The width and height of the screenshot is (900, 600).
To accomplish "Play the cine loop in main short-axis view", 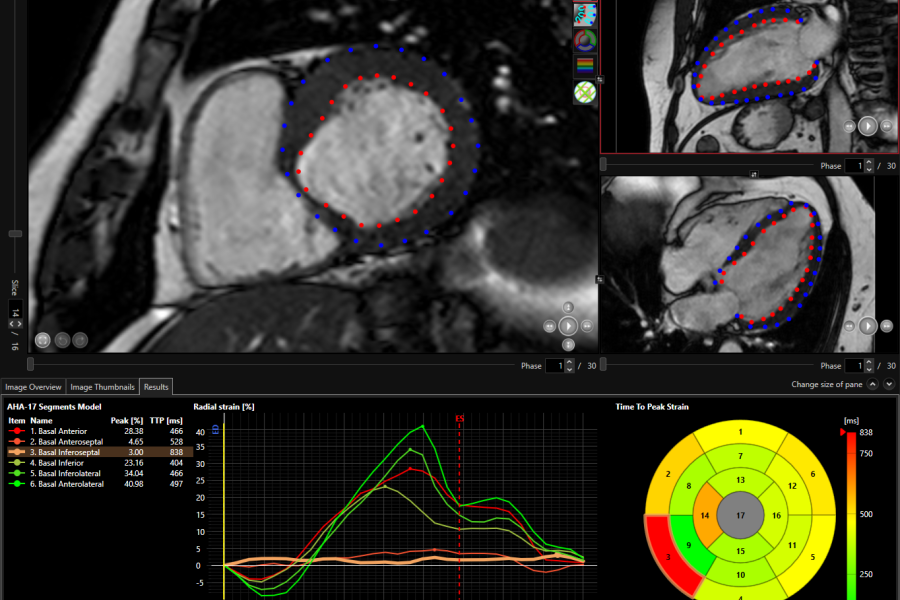I will pyautogui.click(x=568, y=326).
